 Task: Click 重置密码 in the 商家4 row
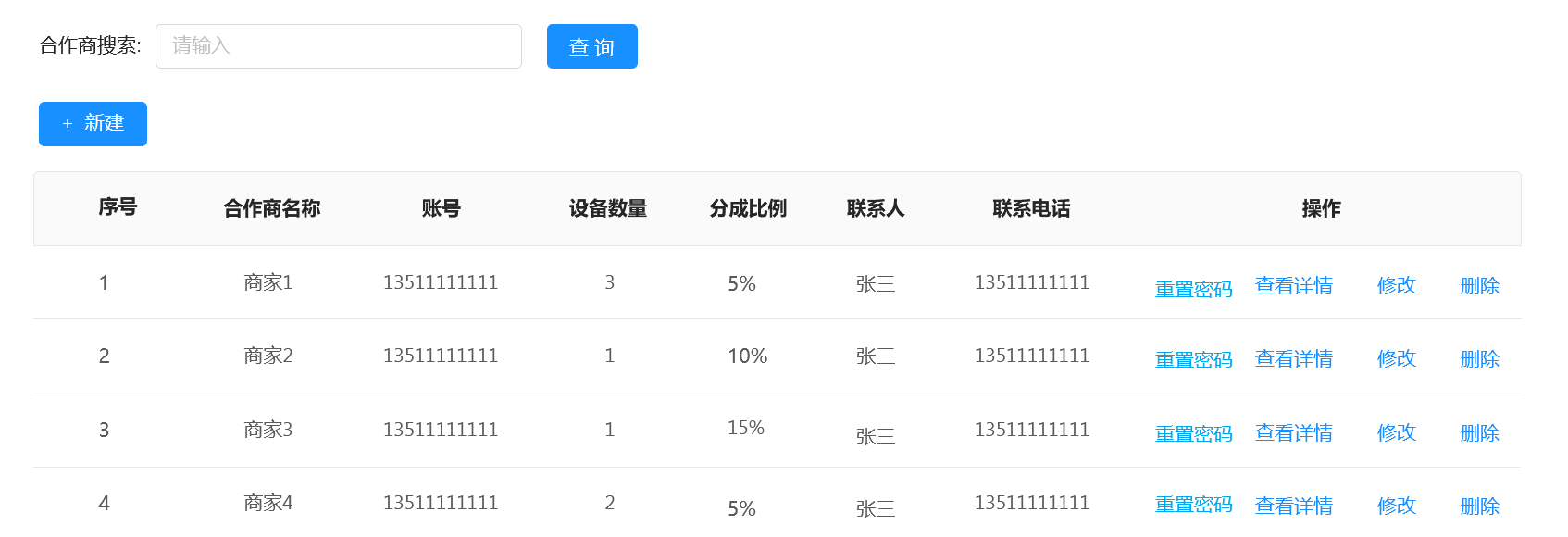pyautogui.click(x=1193, y=505)
